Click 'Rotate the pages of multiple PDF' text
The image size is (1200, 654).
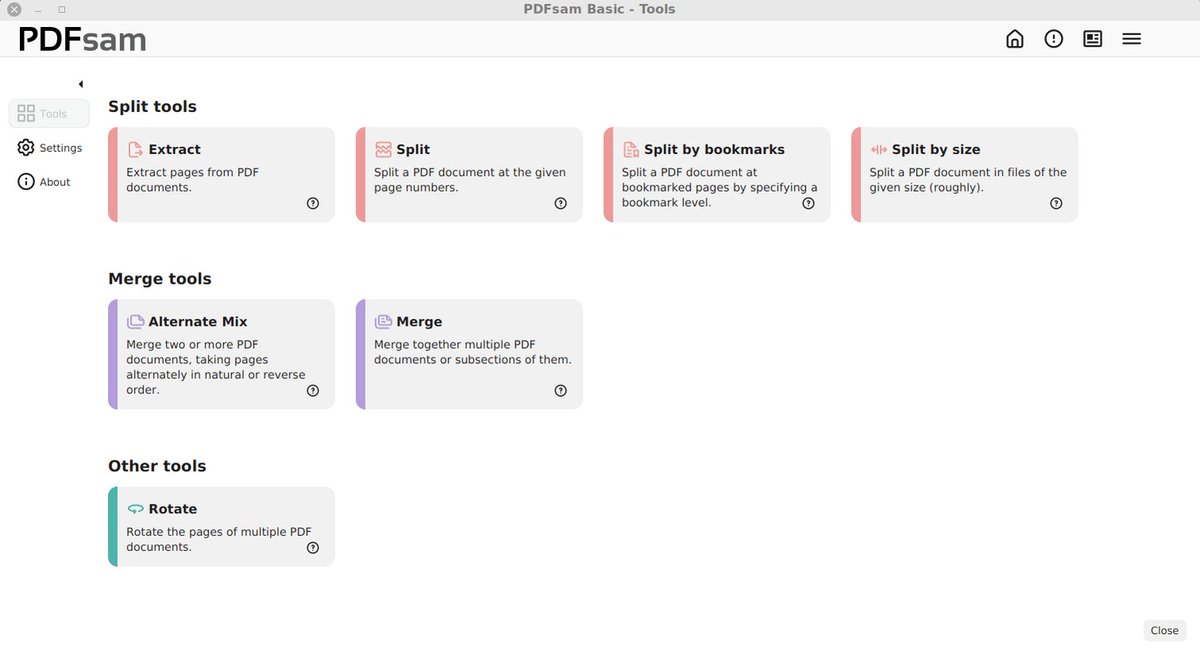[219, 532]
